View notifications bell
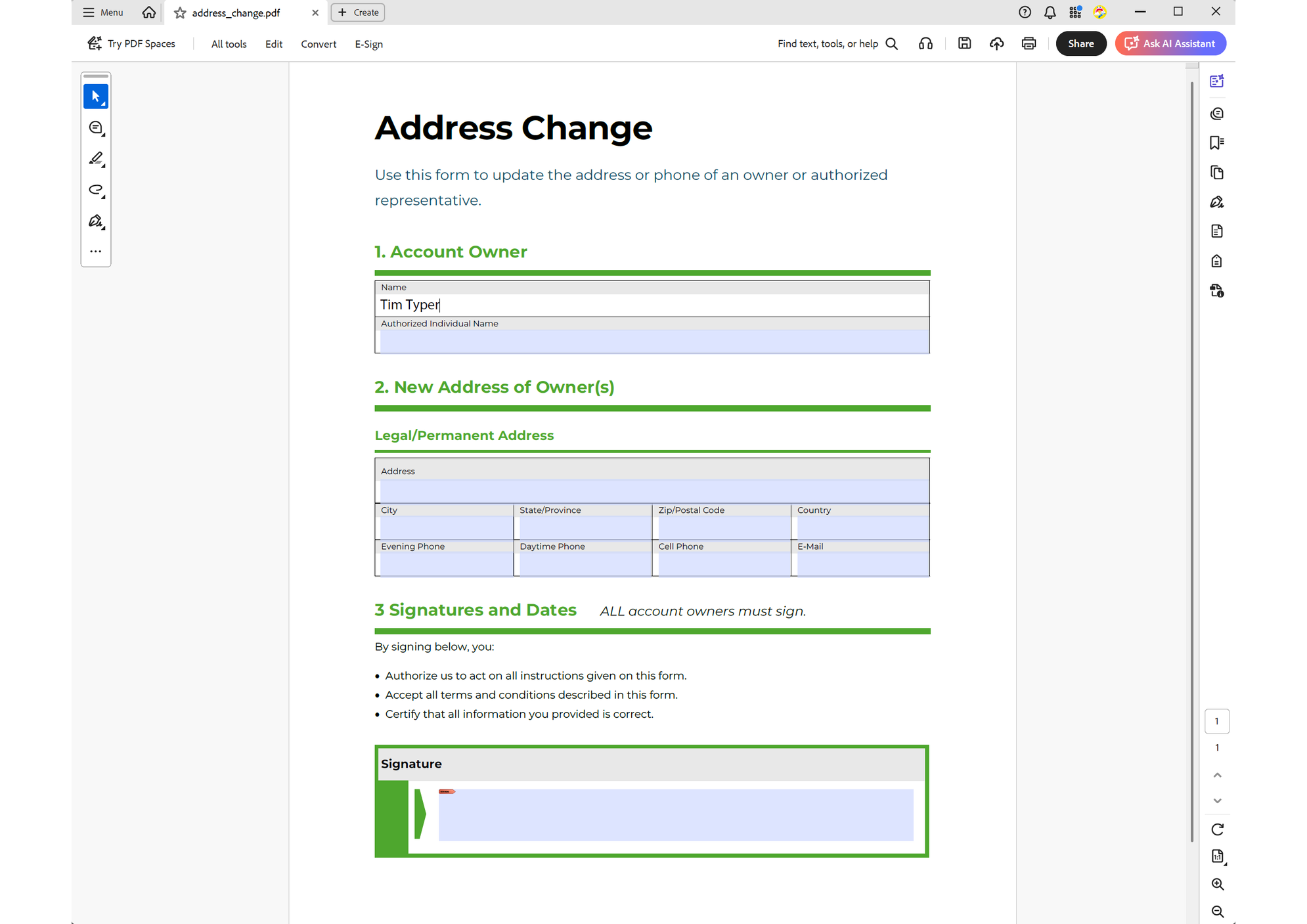Image resolution: width=1307 pixels, height=924 pixels. pyautogui.click(x=1050, y=12)
